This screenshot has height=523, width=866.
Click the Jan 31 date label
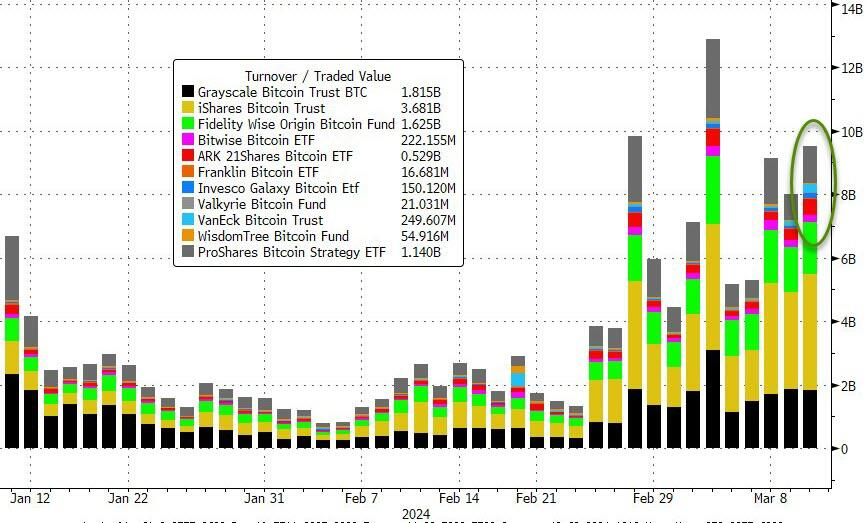[264, 498]
